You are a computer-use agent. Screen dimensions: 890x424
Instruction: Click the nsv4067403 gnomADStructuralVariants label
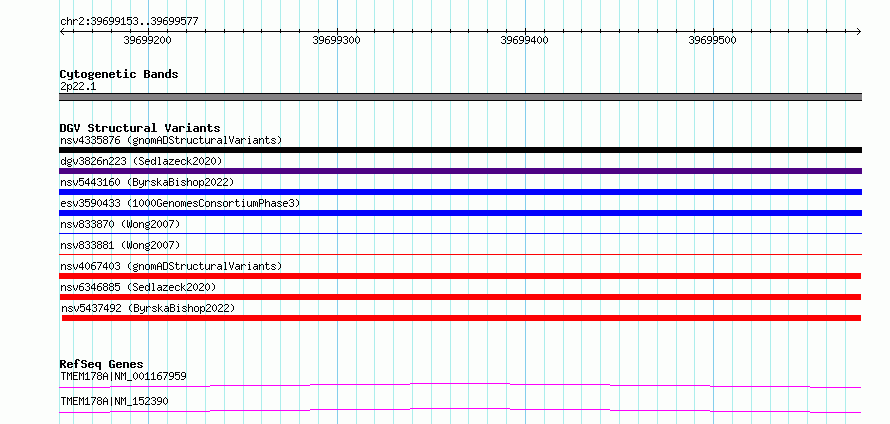pos(171,266)
